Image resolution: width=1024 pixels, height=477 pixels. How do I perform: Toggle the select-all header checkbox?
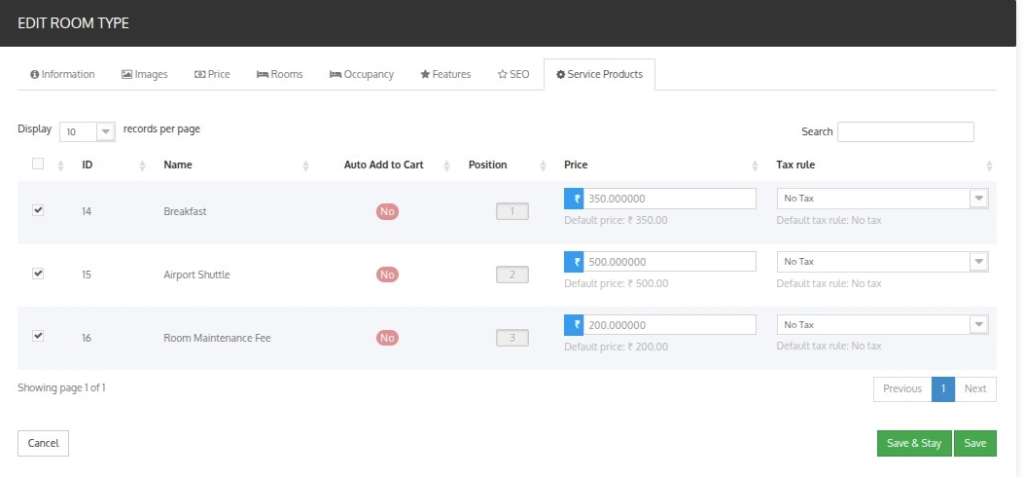coord(38,164)
